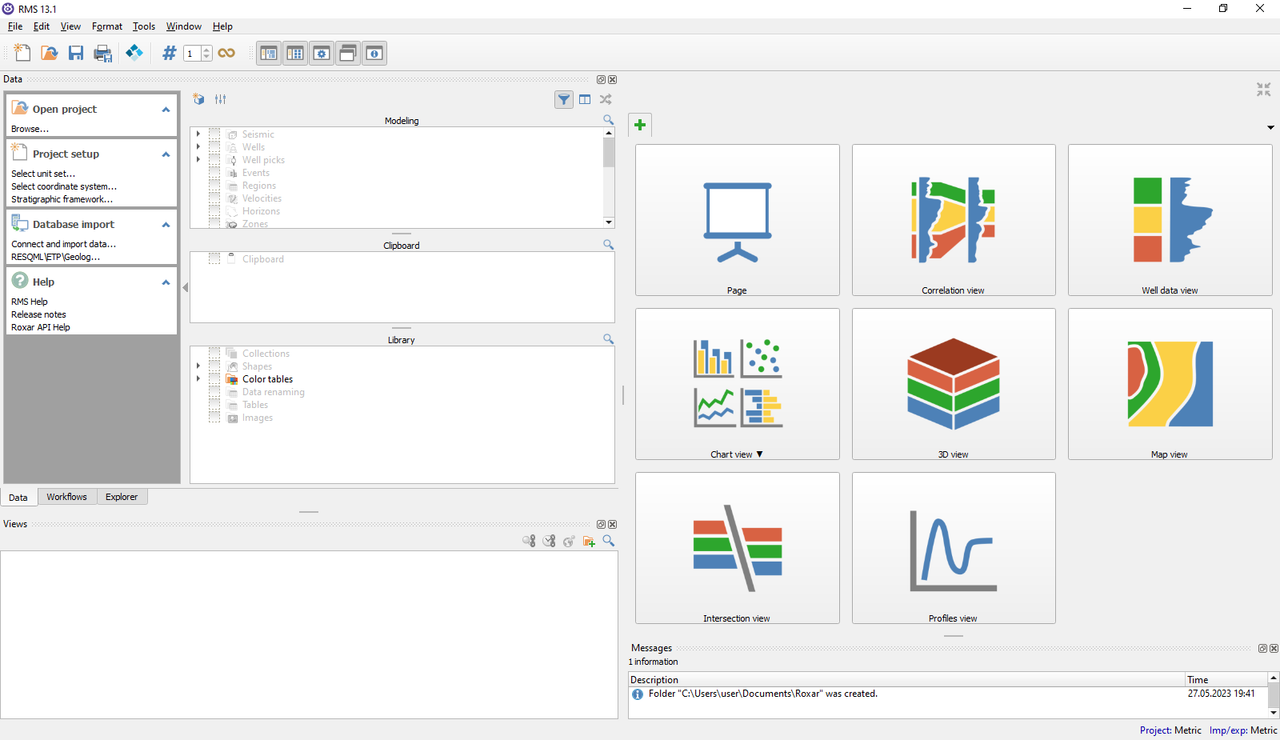1280x740 pixels.
Task: Click Select coordinate system... link
Action: [x=64, y=186]
